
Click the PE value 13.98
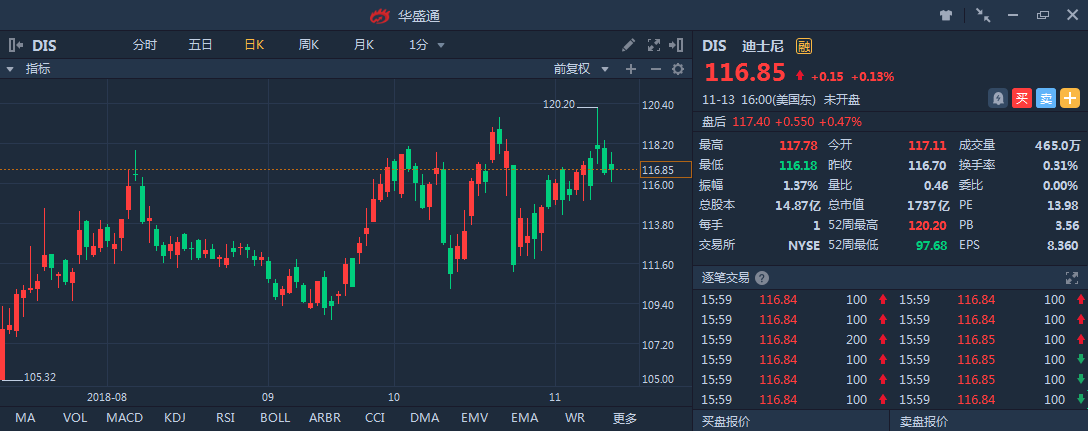pos(1064,205)
